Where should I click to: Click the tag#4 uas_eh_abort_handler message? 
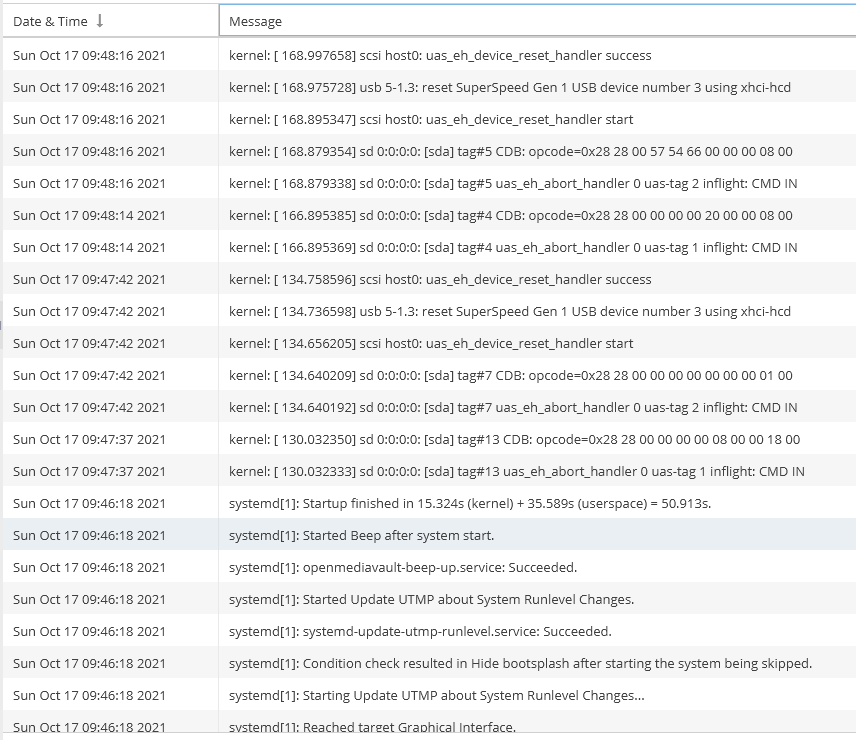coord(513,247)
